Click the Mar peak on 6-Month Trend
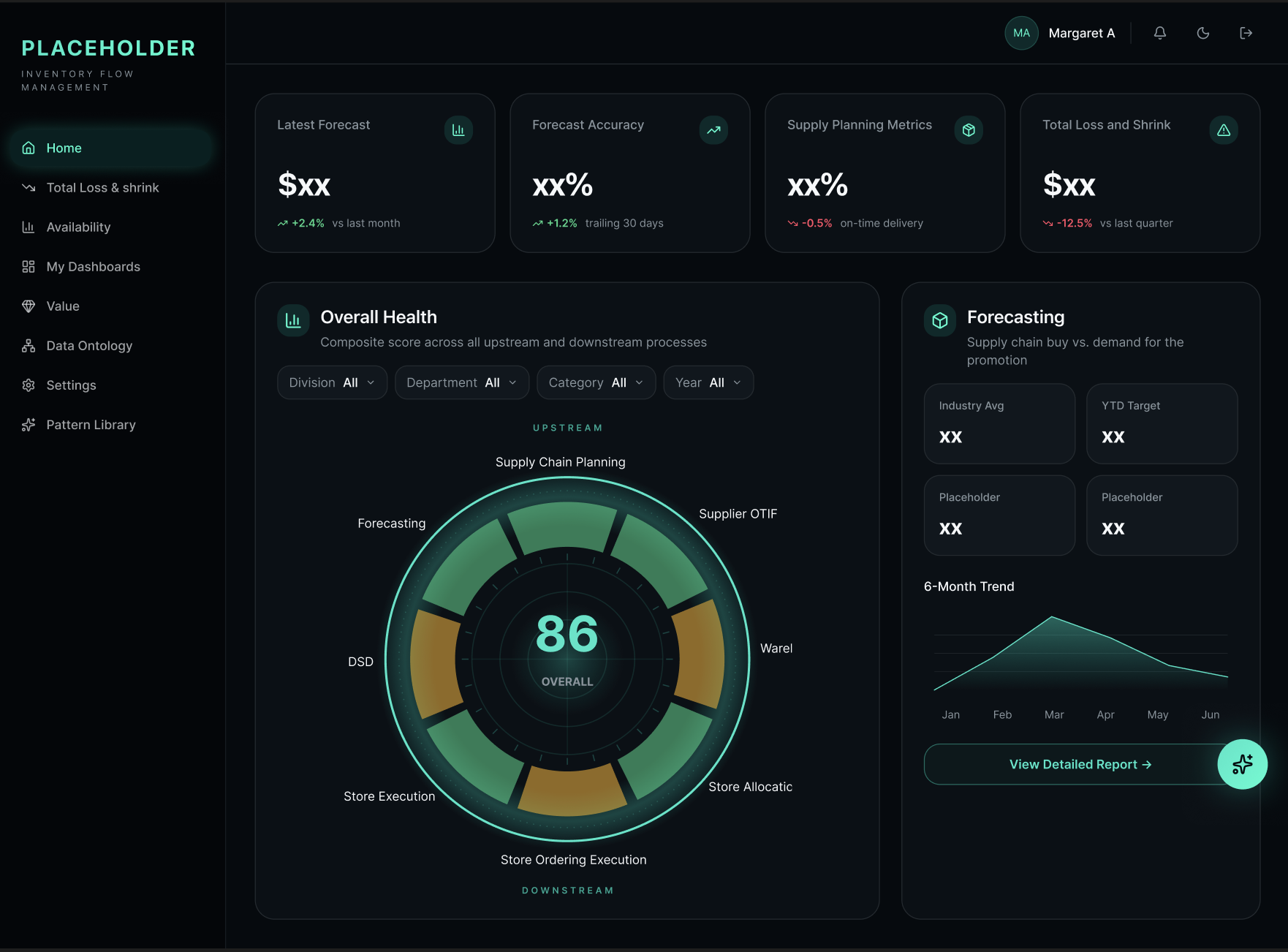This screenshot has height=952, width=1288. (x=1052, y=617)
